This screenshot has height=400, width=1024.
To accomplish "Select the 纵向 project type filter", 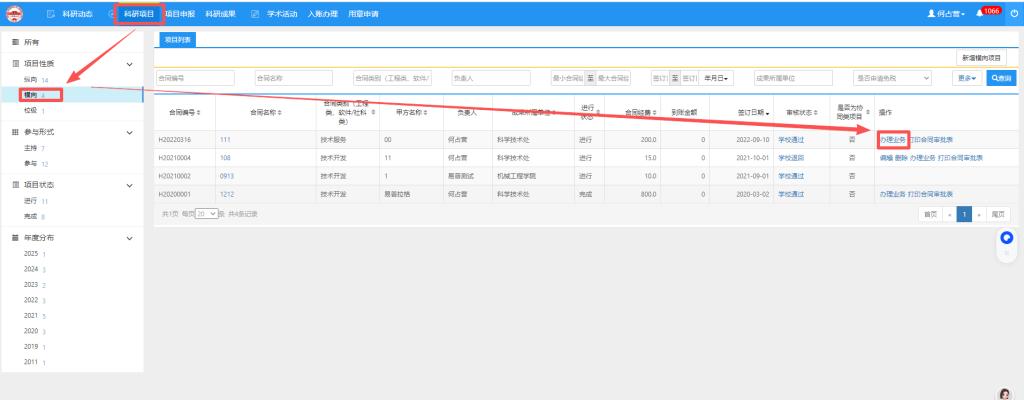I will tap(30, 79).
